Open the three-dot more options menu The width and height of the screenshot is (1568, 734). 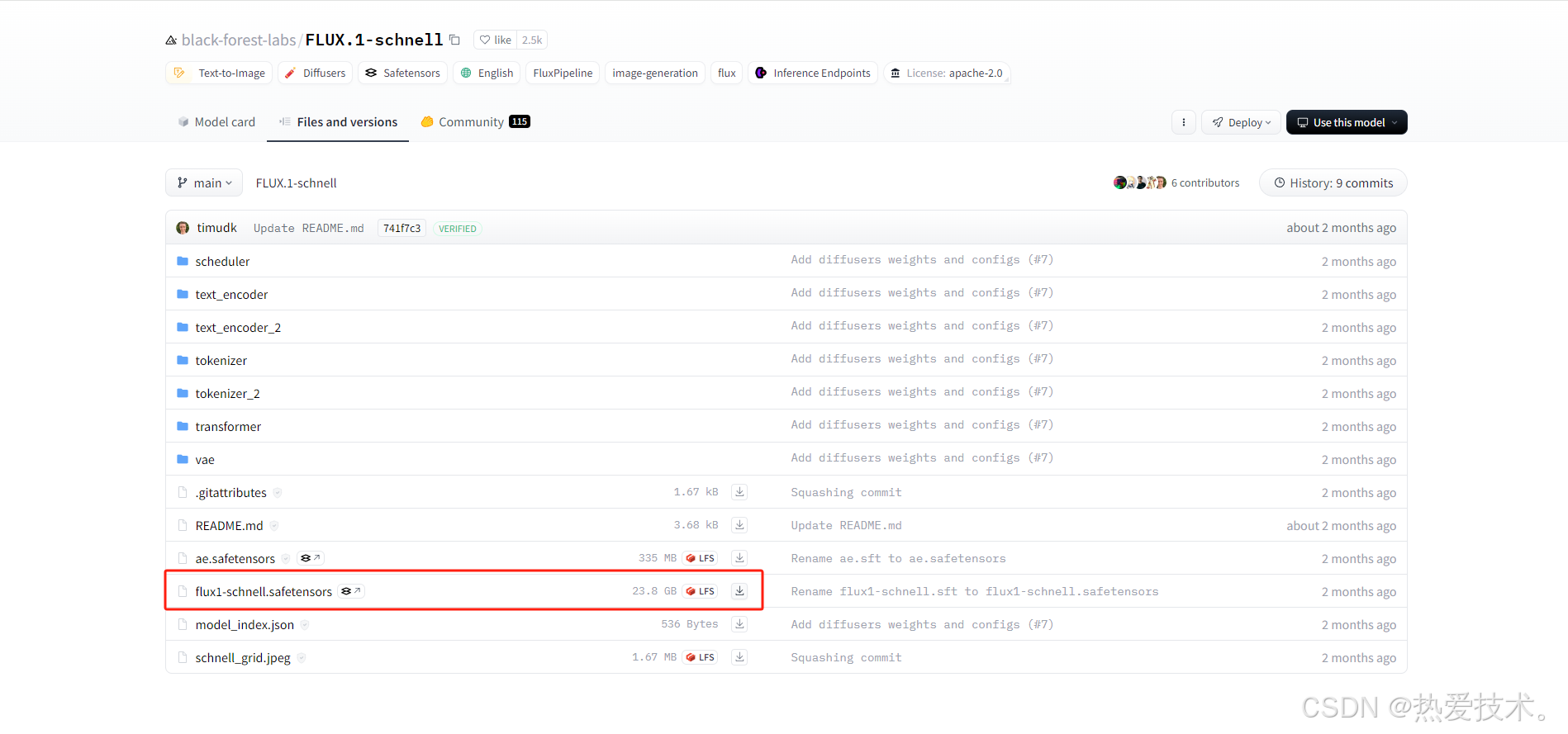(1184, 122)
